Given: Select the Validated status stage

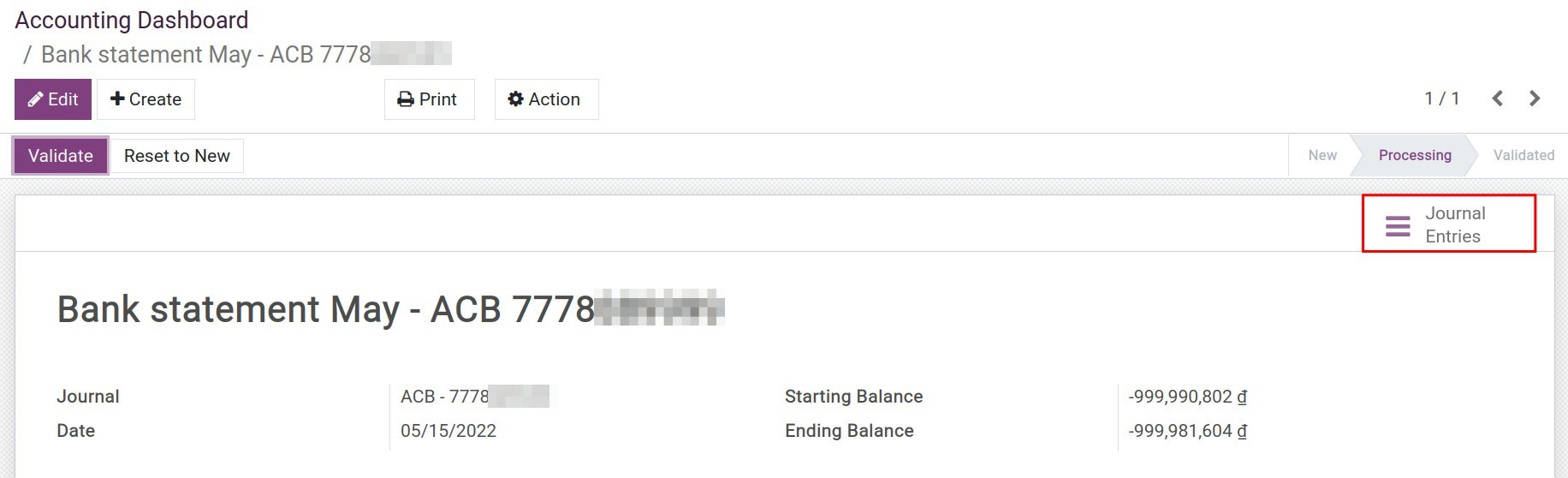Looking at the screenshot, I should click(1523, 155).
